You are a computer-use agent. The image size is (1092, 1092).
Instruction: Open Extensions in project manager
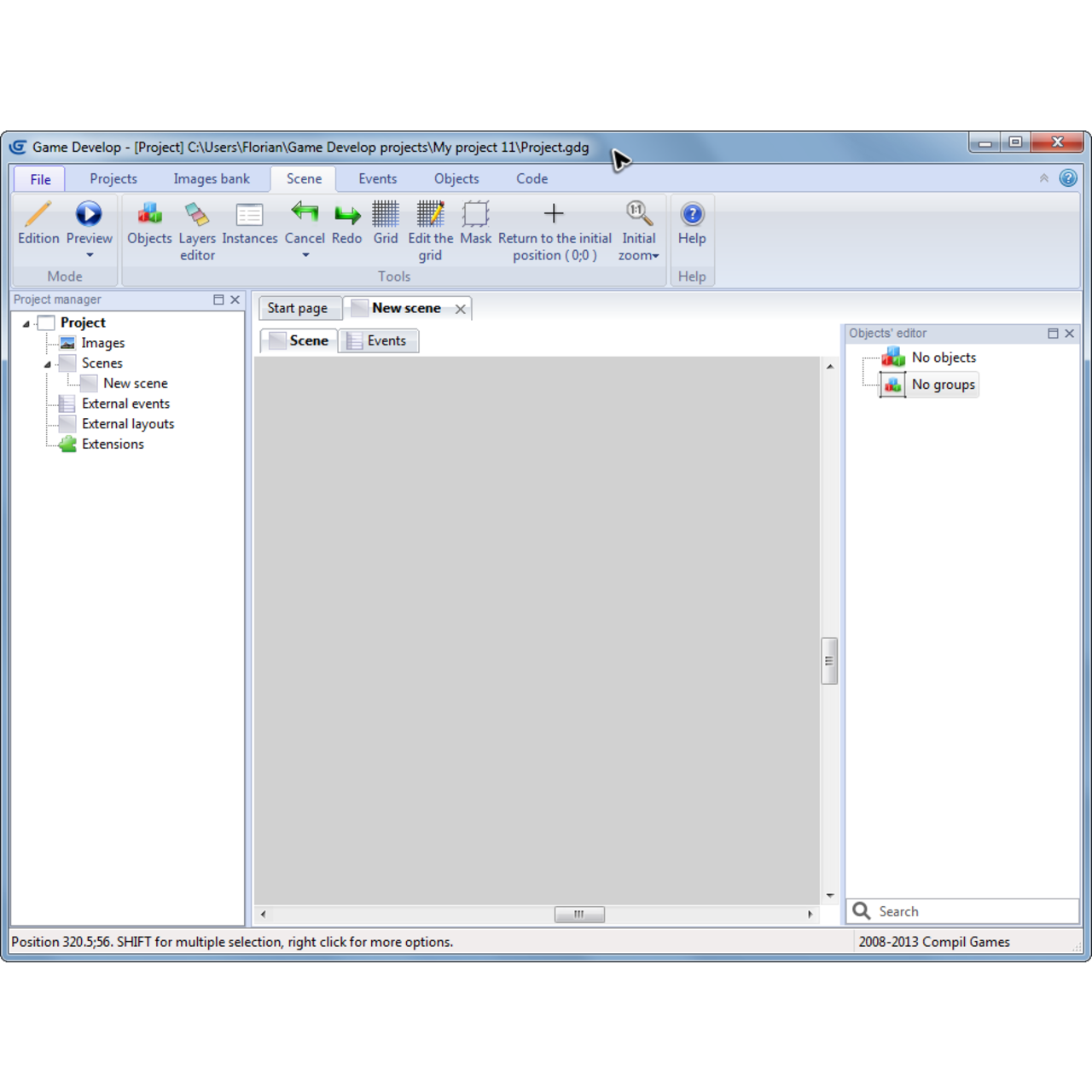113,444
